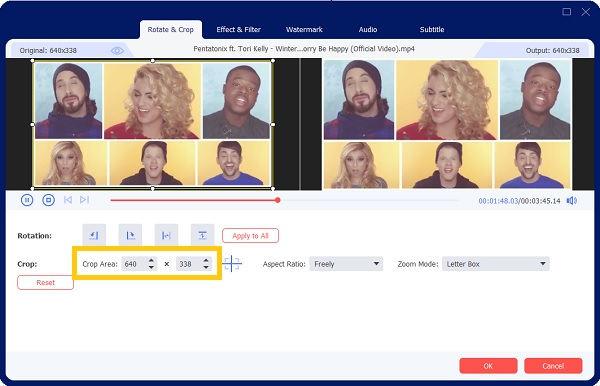600x386 pixels.
Task: Click the playback timecode 00:01:48.03
Action: click(x=498, y=201)
